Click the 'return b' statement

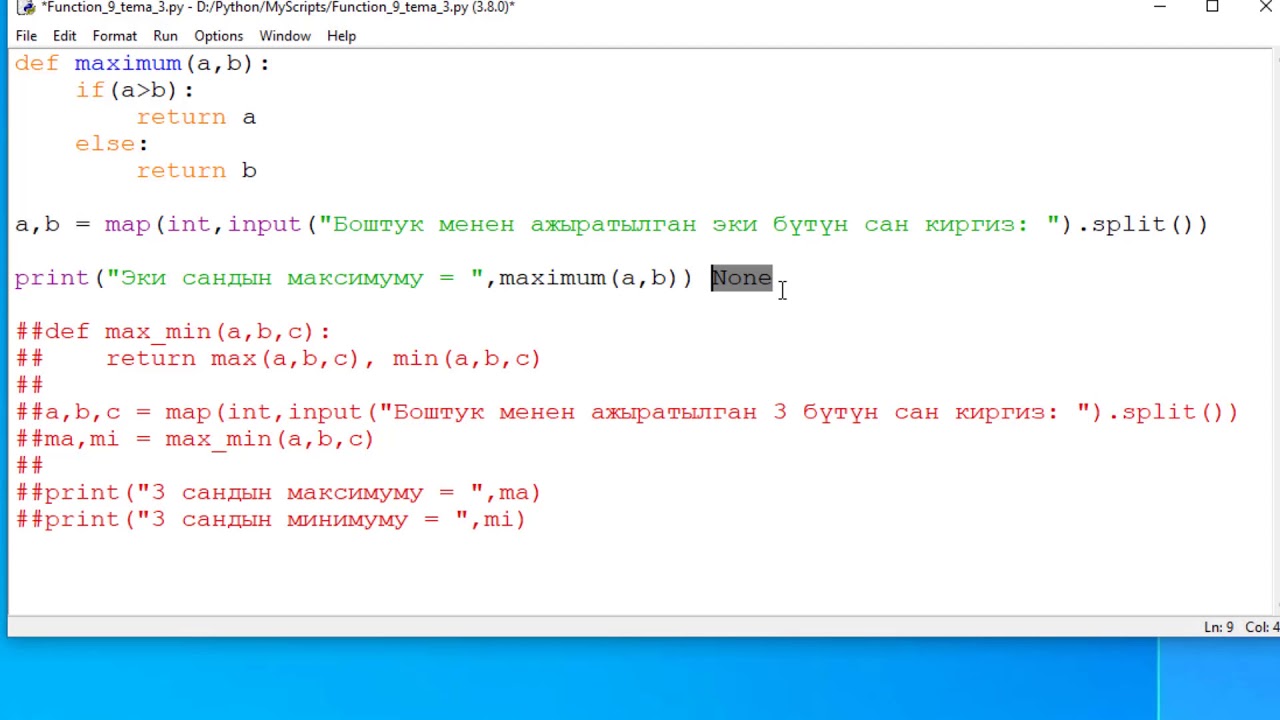(x=196, y=171)
